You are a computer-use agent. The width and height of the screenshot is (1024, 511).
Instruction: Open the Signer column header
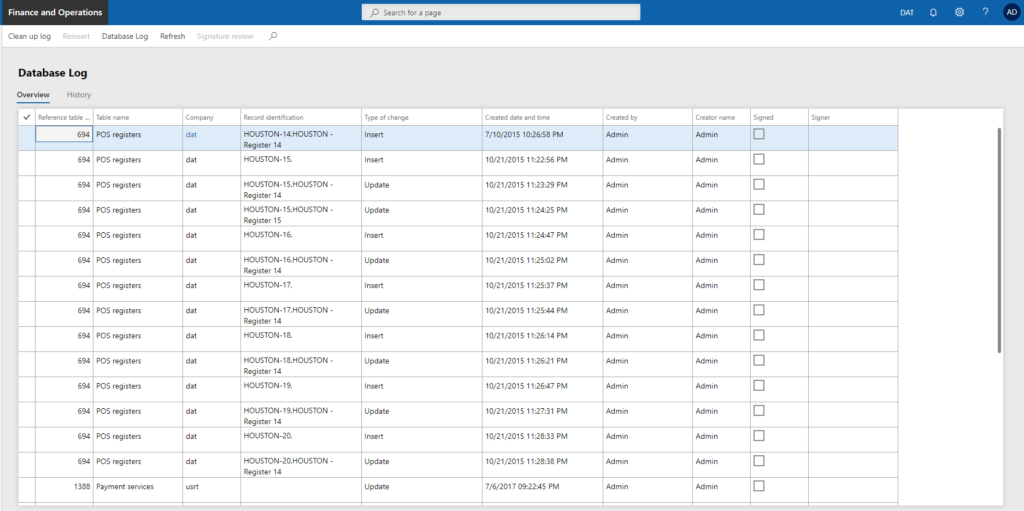tap(854, 118)
